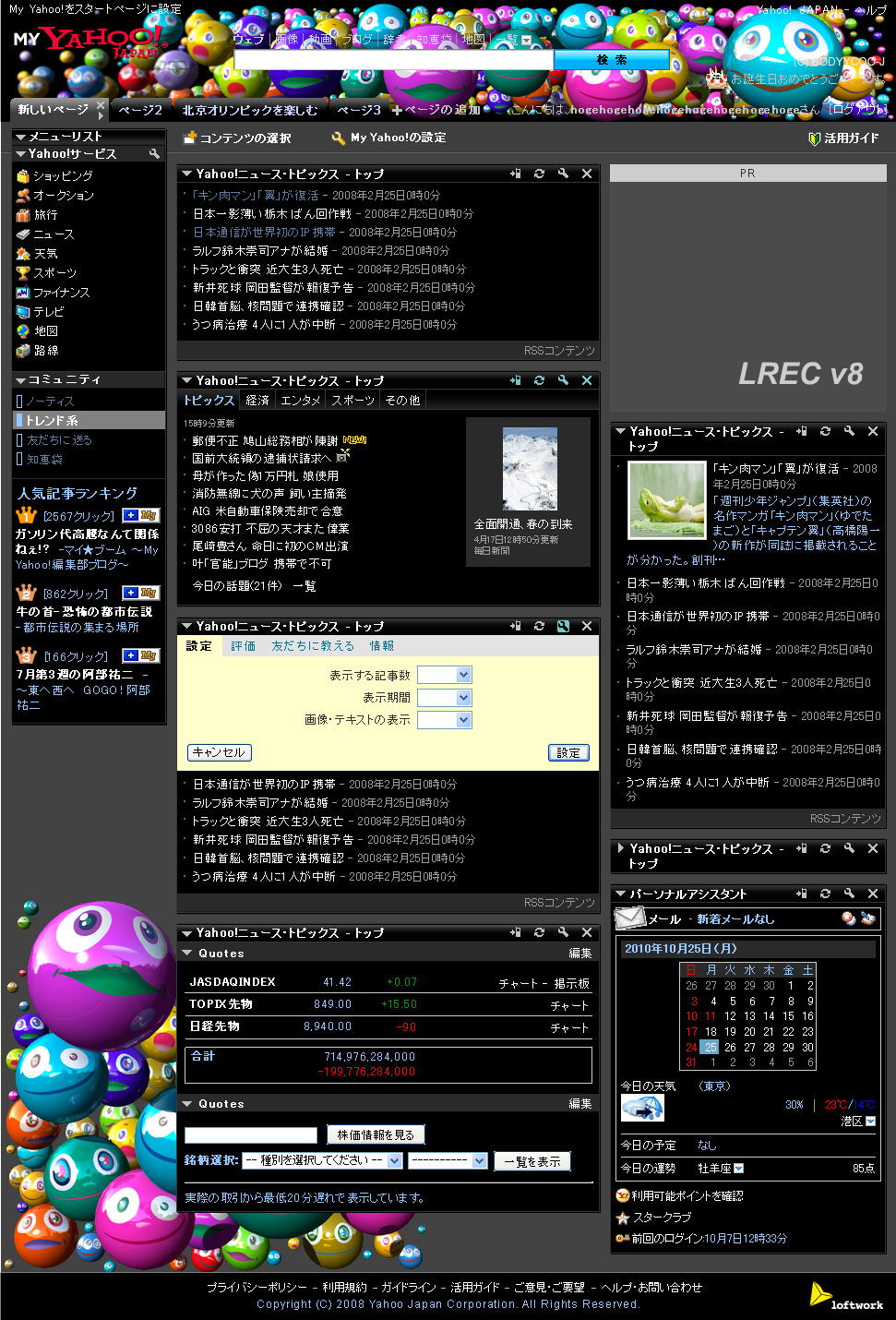
Task: Refresh the first Yahoo!ニュース・トピックス widget
Action: tap(539, 174)
